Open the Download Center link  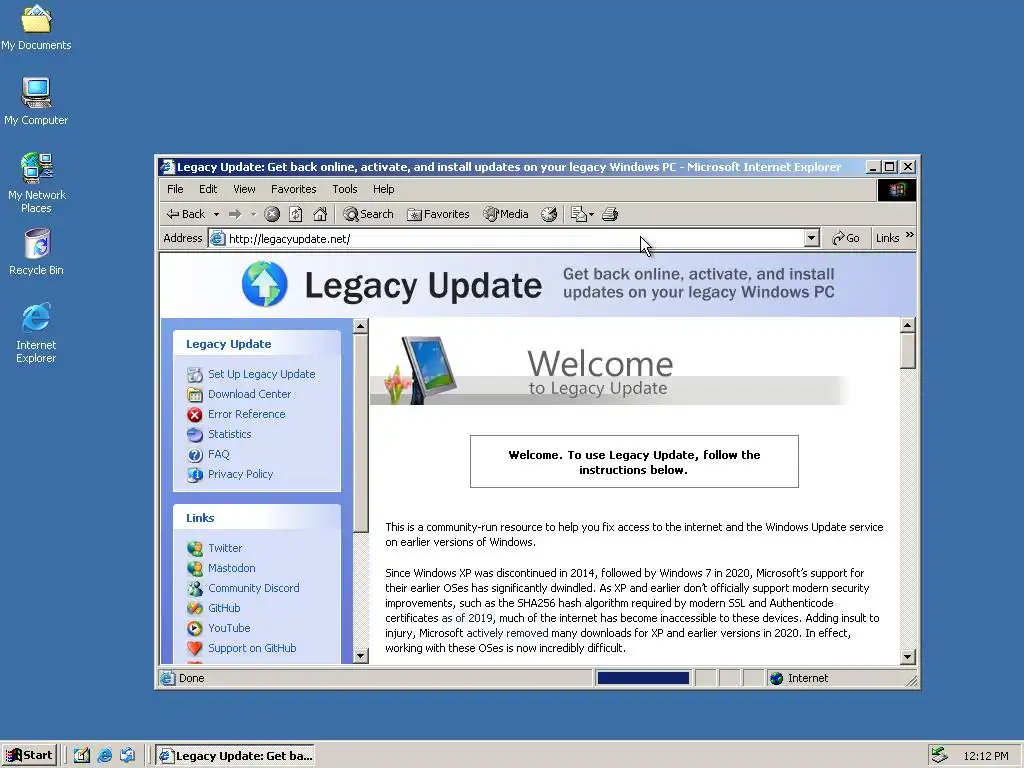(x=249, y=394)
